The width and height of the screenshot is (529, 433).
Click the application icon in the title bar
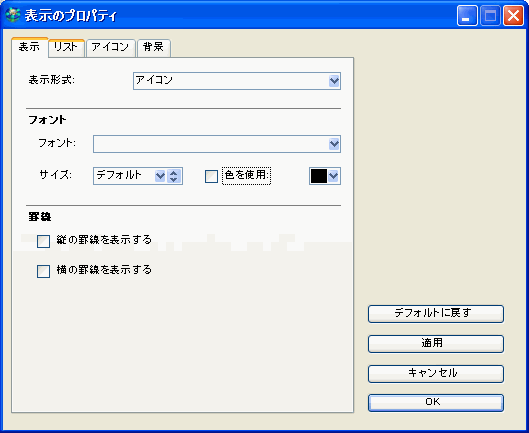13,15
